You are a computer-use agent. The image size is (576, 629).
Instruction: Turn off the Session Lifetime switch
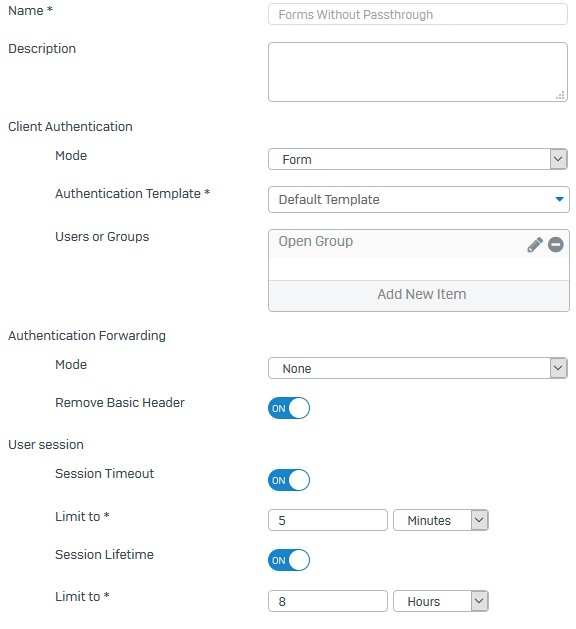289,560
